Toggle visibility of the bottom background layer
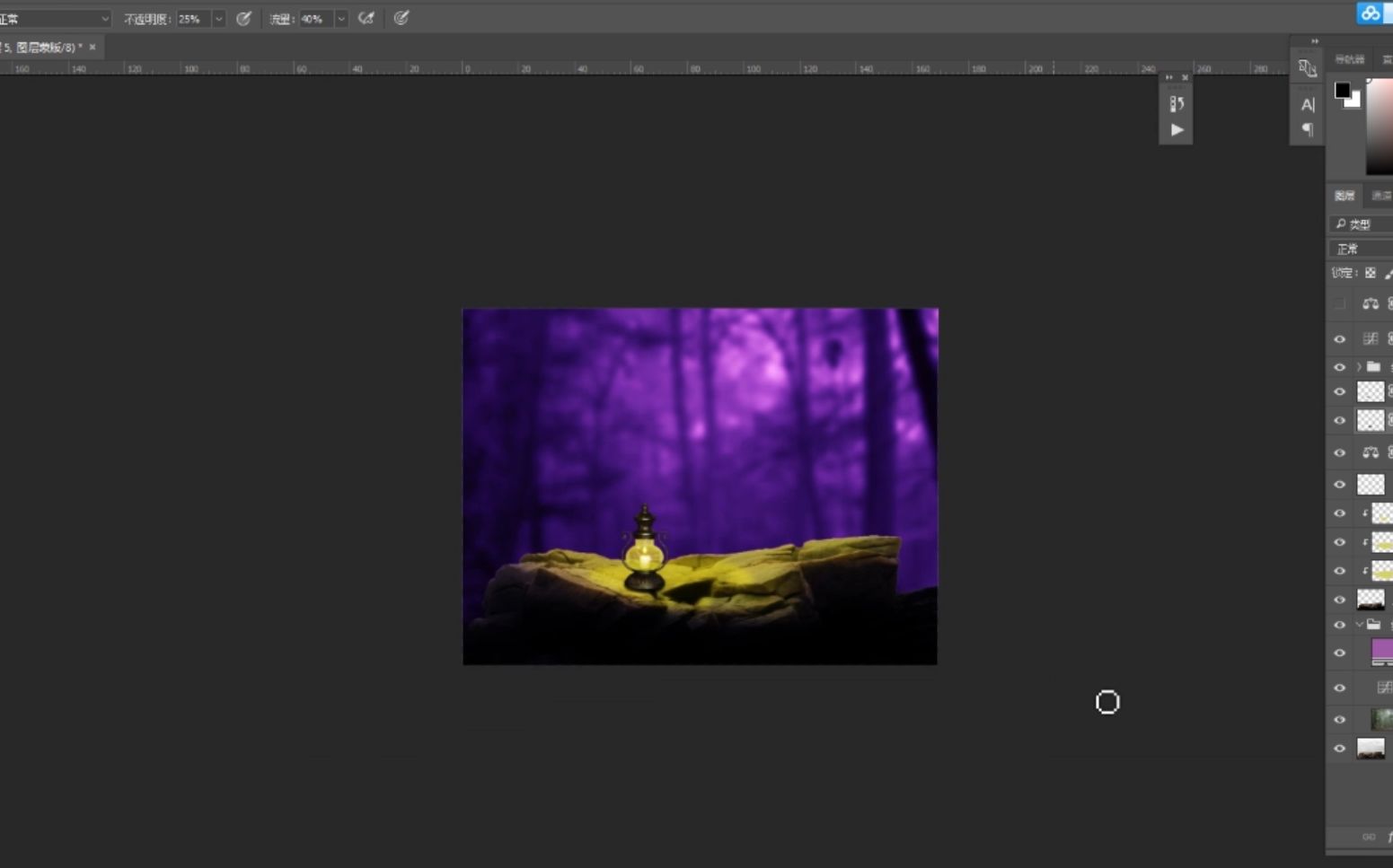Viewport: 1393px width, 868px height. tap(1339, 747)
